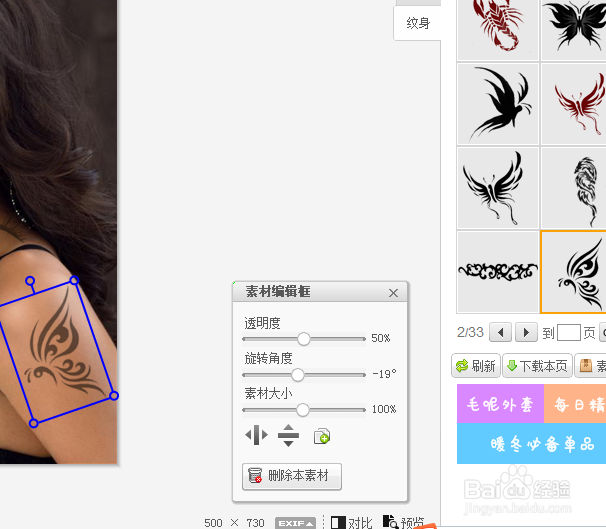
Task: Select the black butterfly tattoo at top right
Action: coord(574,29)
